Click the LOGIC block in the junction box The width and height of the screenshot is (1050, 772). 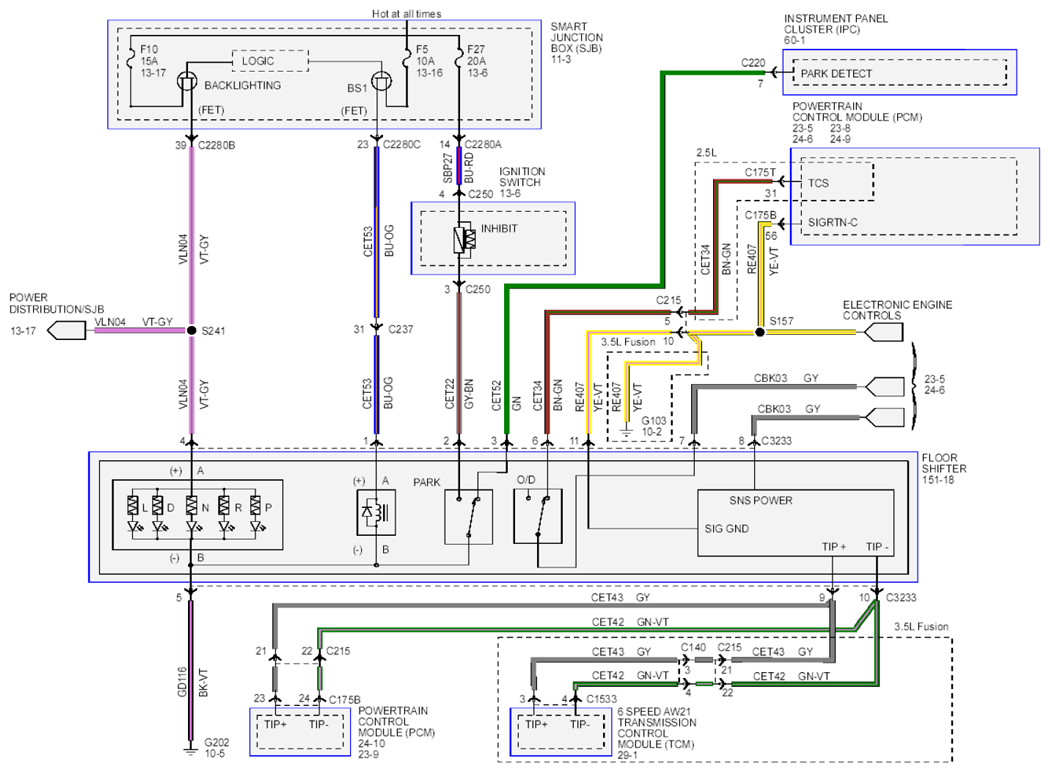tap(270, 61)
